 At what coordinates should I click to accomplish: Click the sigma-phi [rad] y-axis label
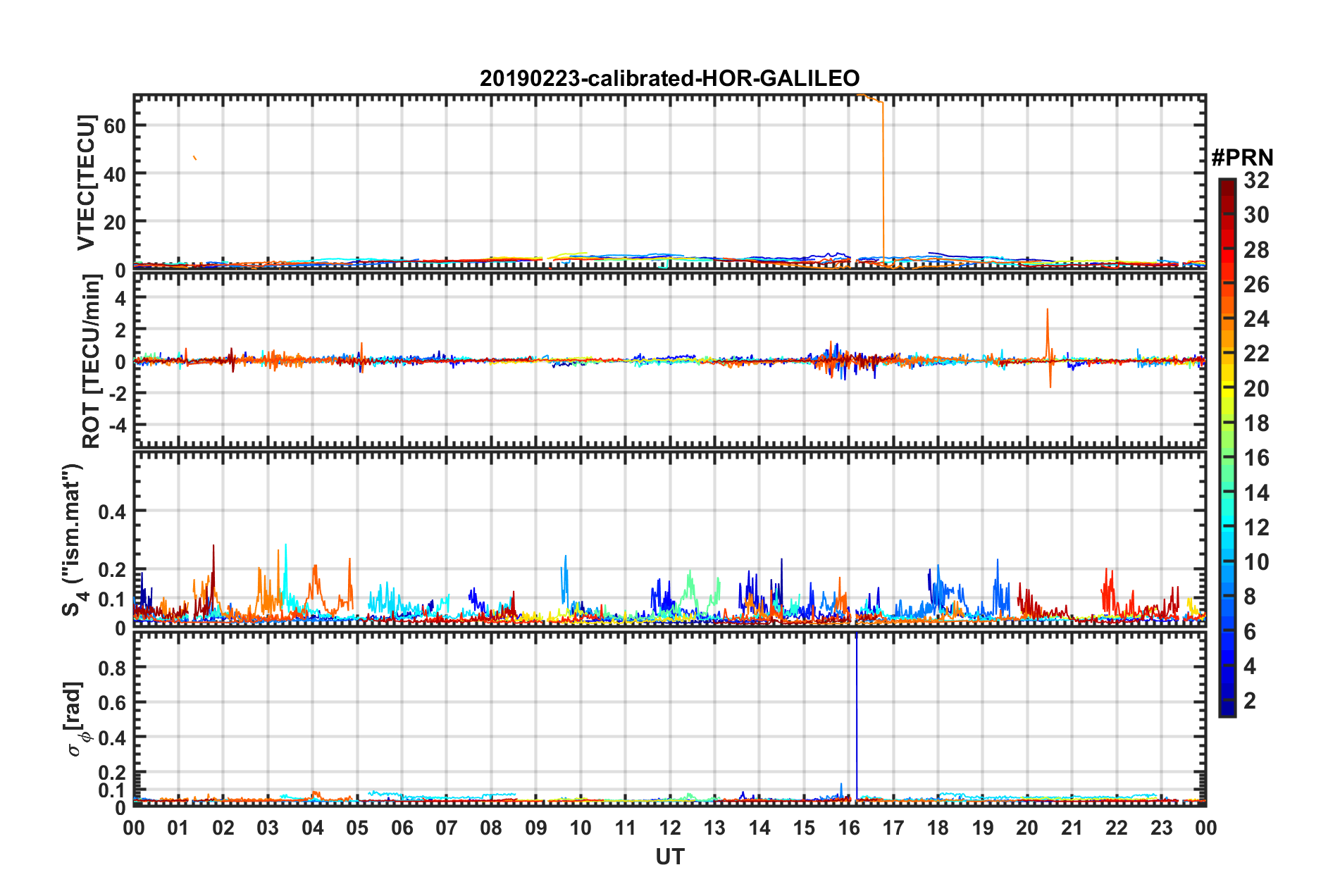tap(76, 718)
